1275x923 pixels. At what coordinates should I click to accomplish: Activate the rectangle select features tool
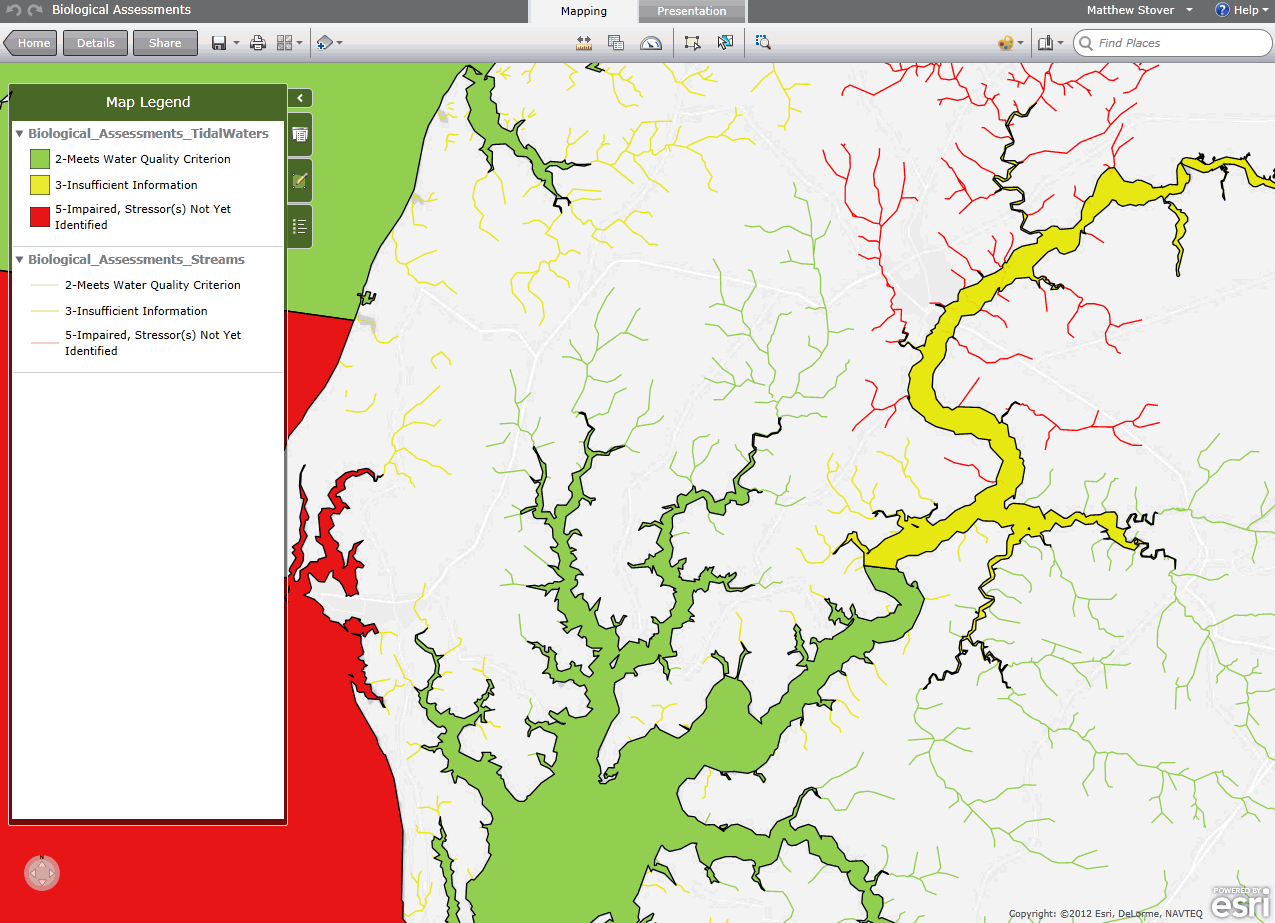click(x=691, y=43)
